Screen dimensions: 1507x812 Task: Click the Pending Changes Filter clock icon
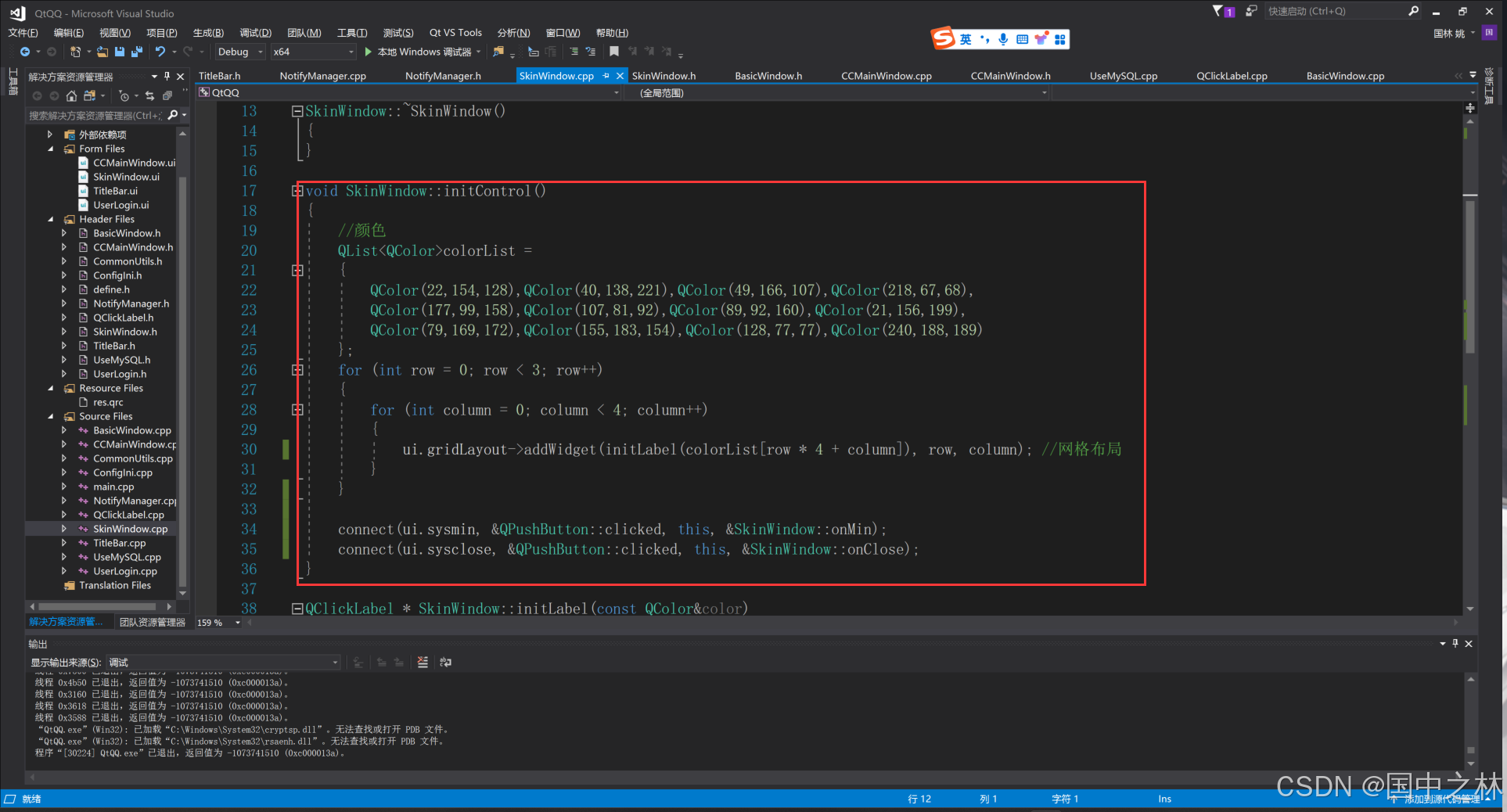tap(124, 95)
